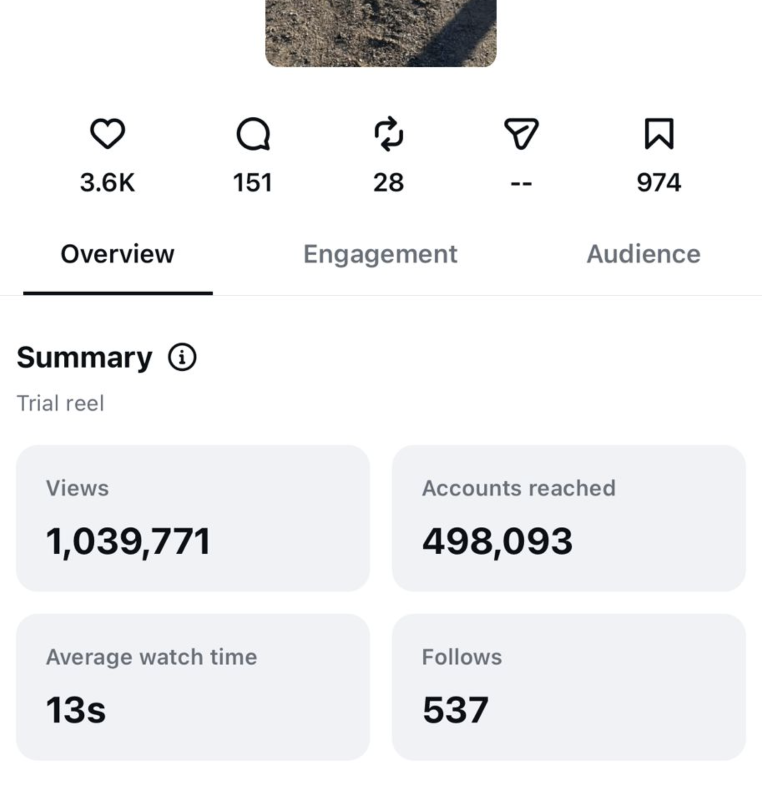Click the 28 reposts count
The height and width of the screenshot is (790, 762).
pyautogui.click(x=389, y=182)
